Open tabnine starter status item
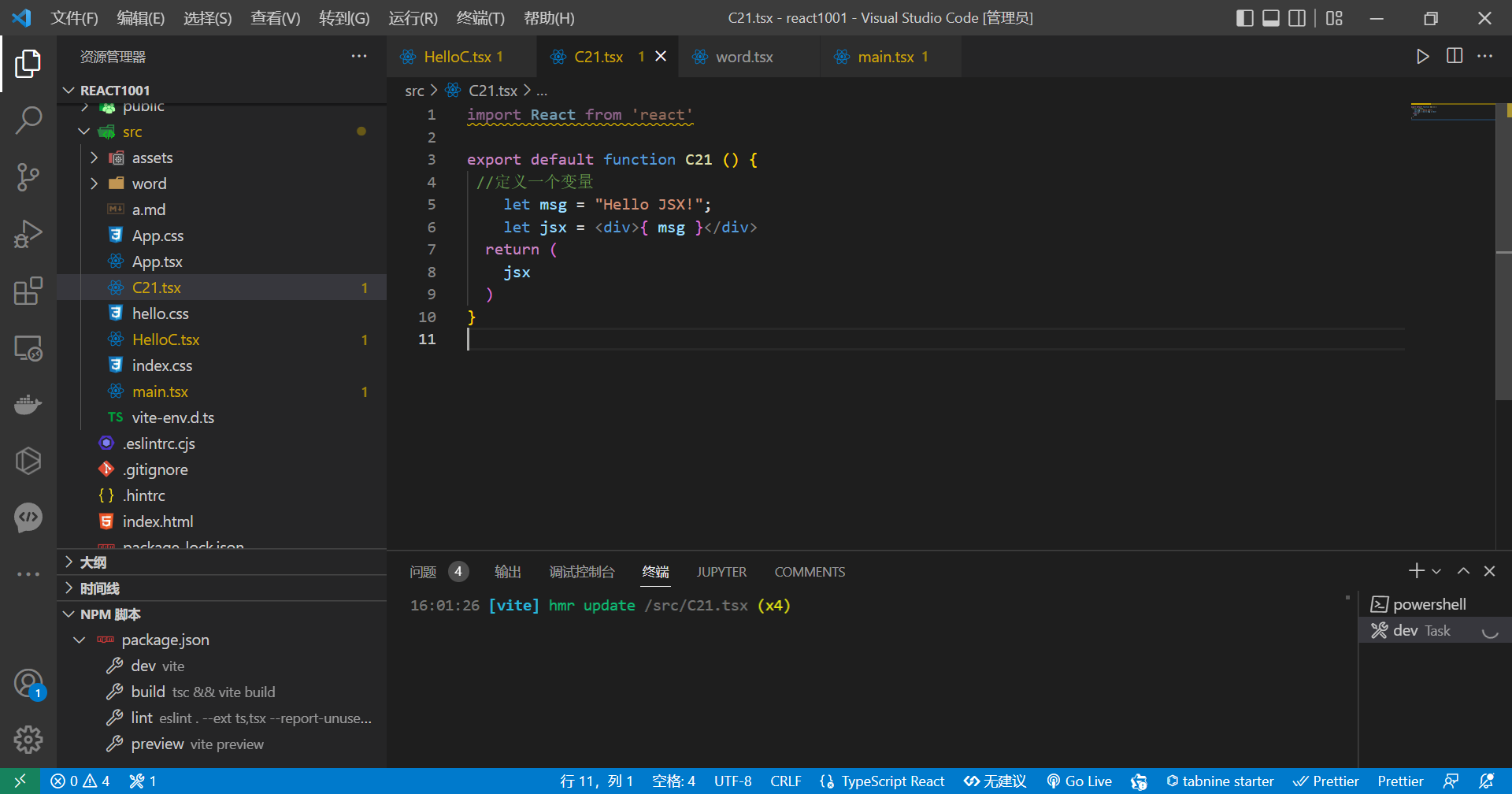Screen dimensions: 1512x794 click(1220, 781)
